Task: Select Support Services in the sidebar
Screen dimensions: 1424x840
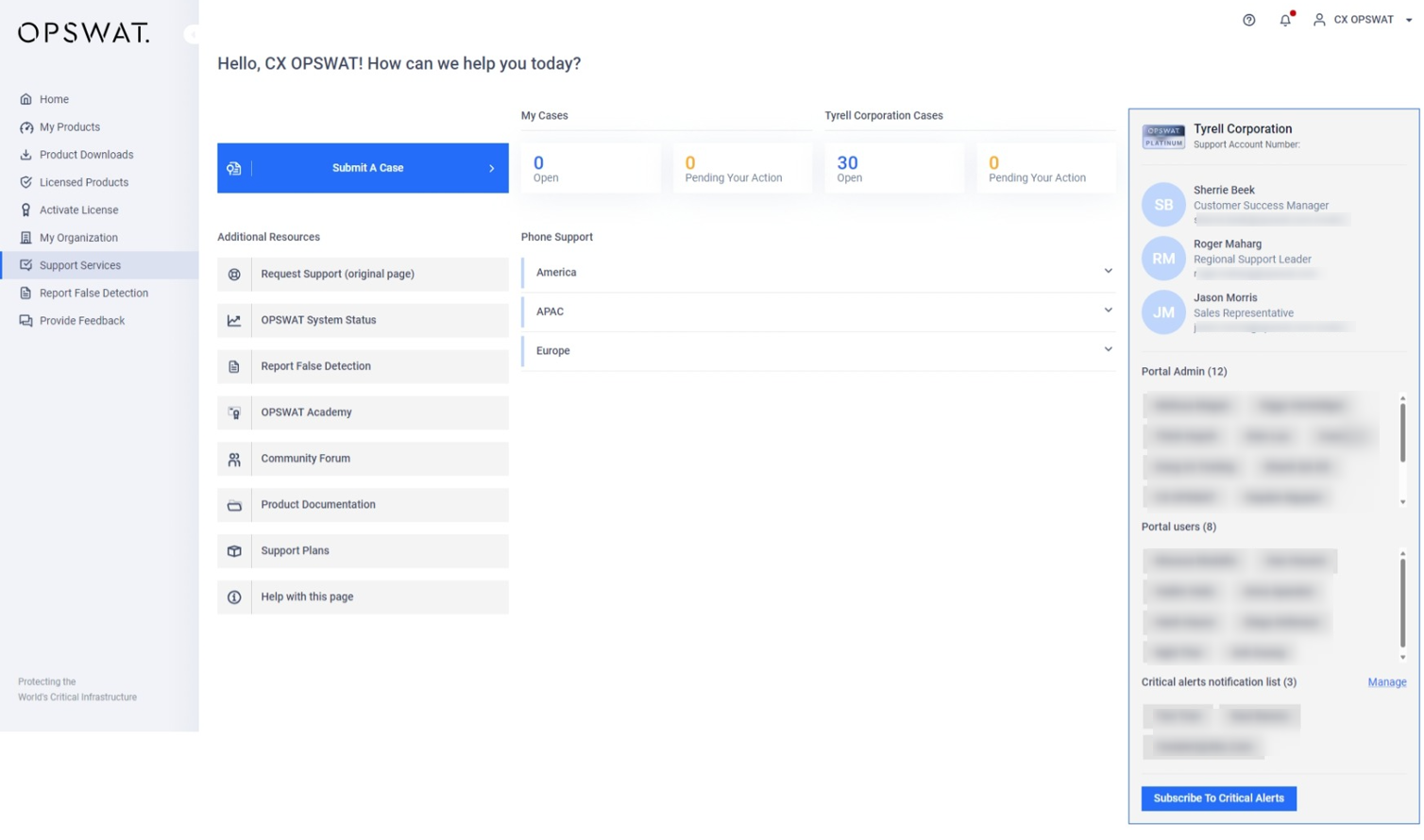Action: (99, 265)
